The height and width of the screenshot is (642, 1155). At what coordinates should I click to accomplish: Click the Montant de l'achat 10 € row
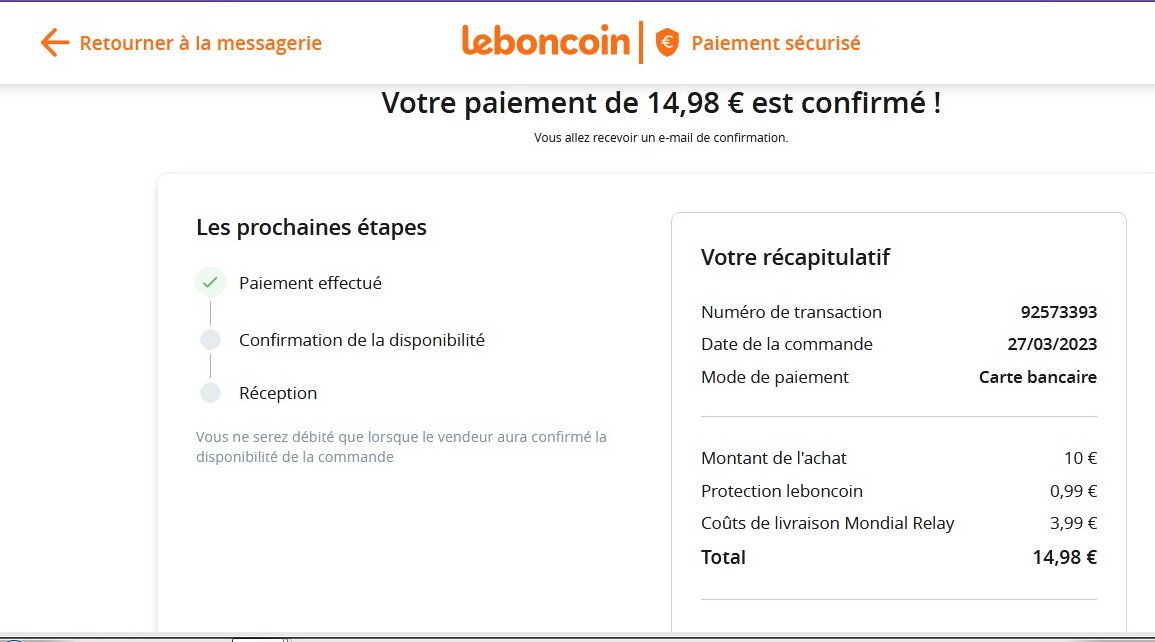click(x=899, y=458)
